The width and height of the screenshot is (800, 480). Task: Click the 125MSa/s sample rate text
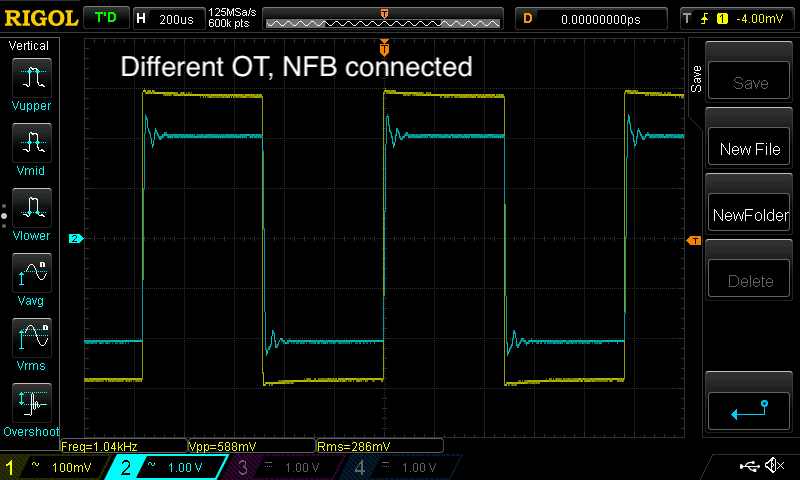point(232,12)
